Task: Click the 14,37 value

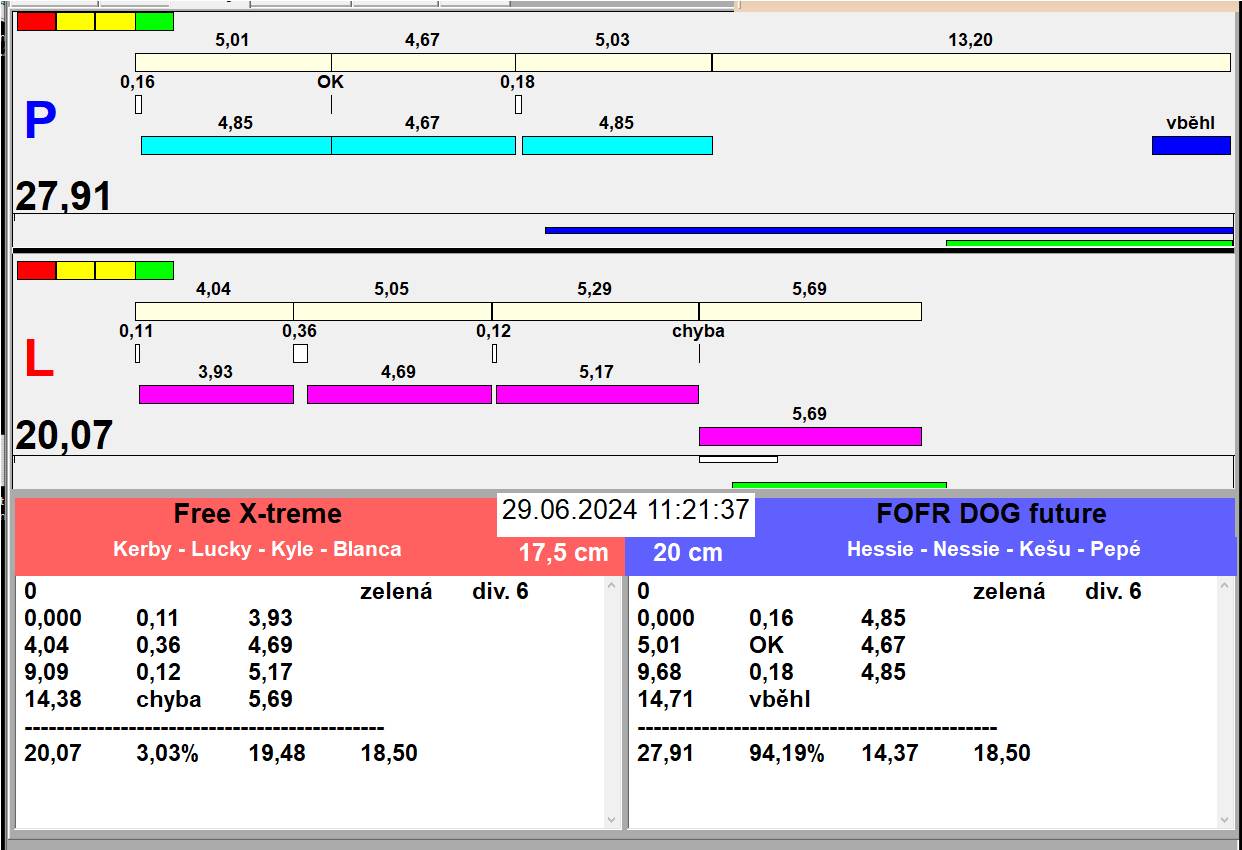Action: [x=890, y=753]
